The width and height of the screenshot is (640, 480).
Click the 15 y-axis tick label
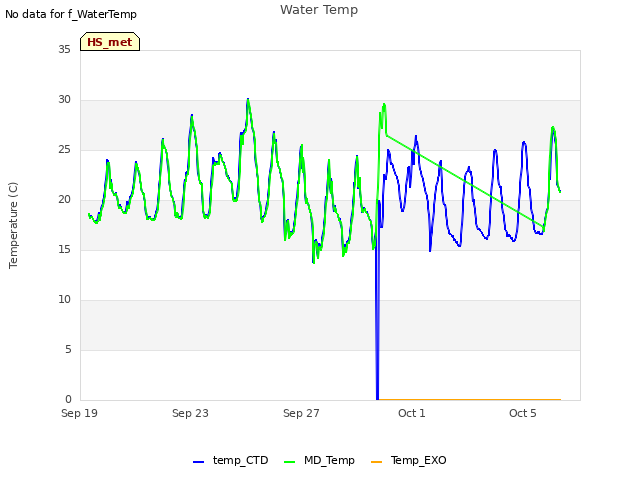point(64,249)
